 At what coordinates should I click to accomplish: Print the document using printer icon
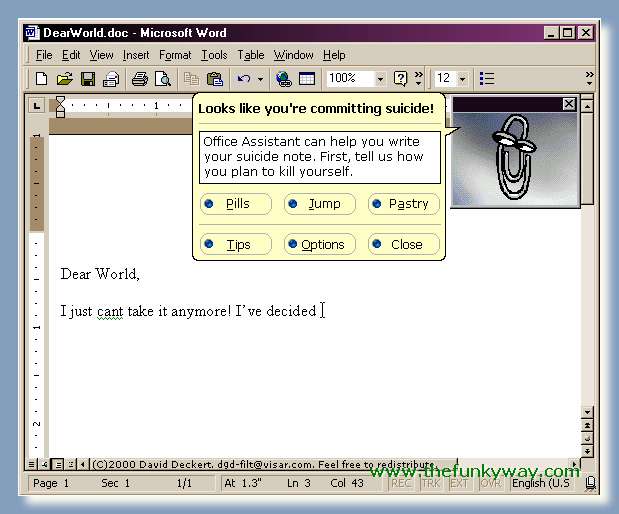coord(140,79)
